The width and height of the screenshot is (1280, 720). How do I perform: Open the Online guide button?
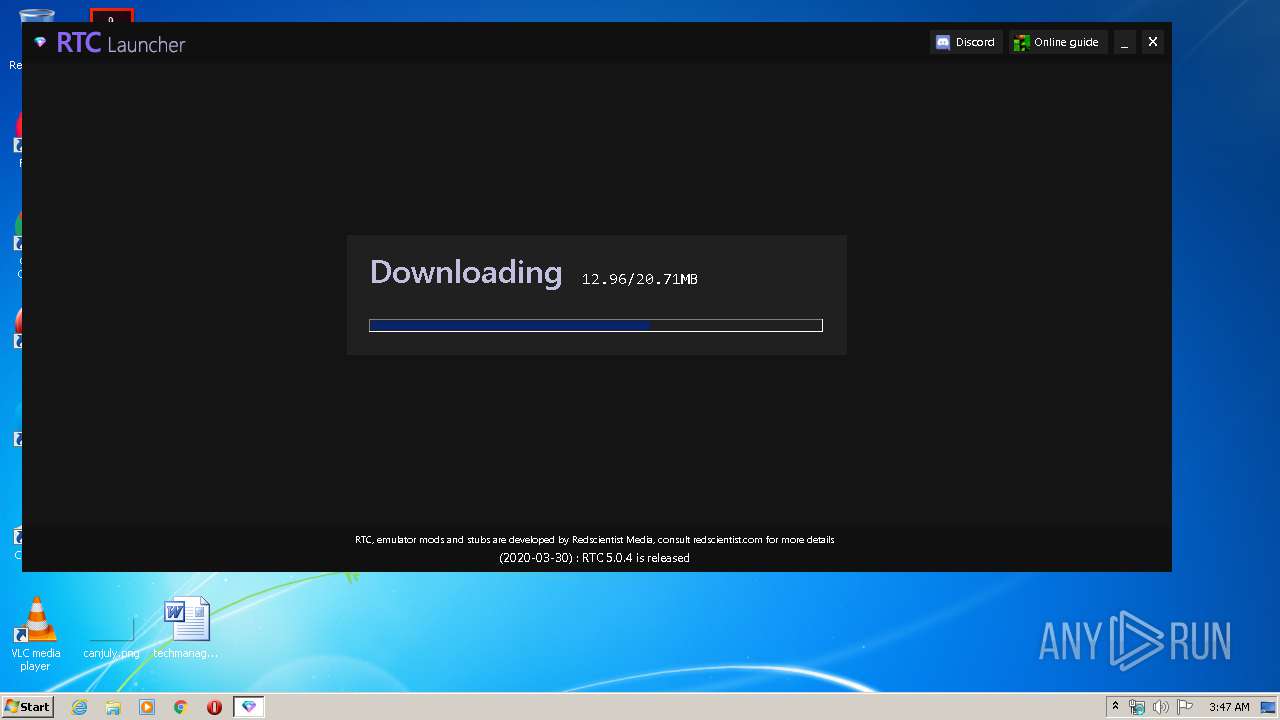click(x=1057, y=42)
